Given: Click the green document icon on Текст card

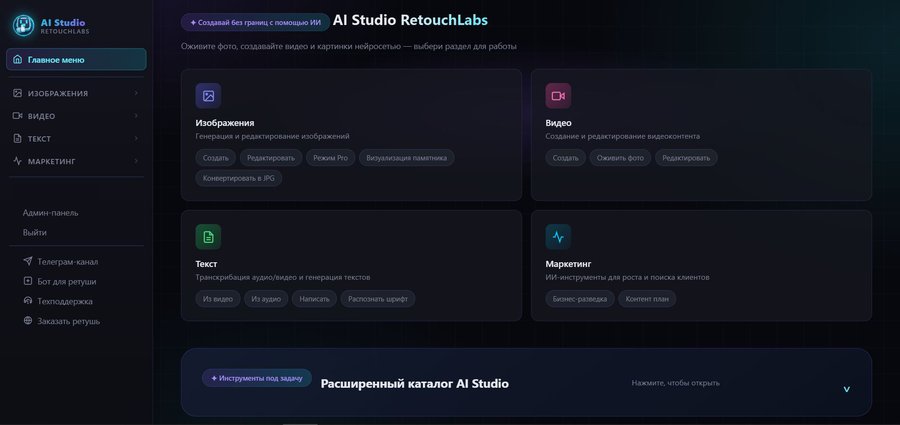Looking at the screenshot, I should [x=208, y=237].
